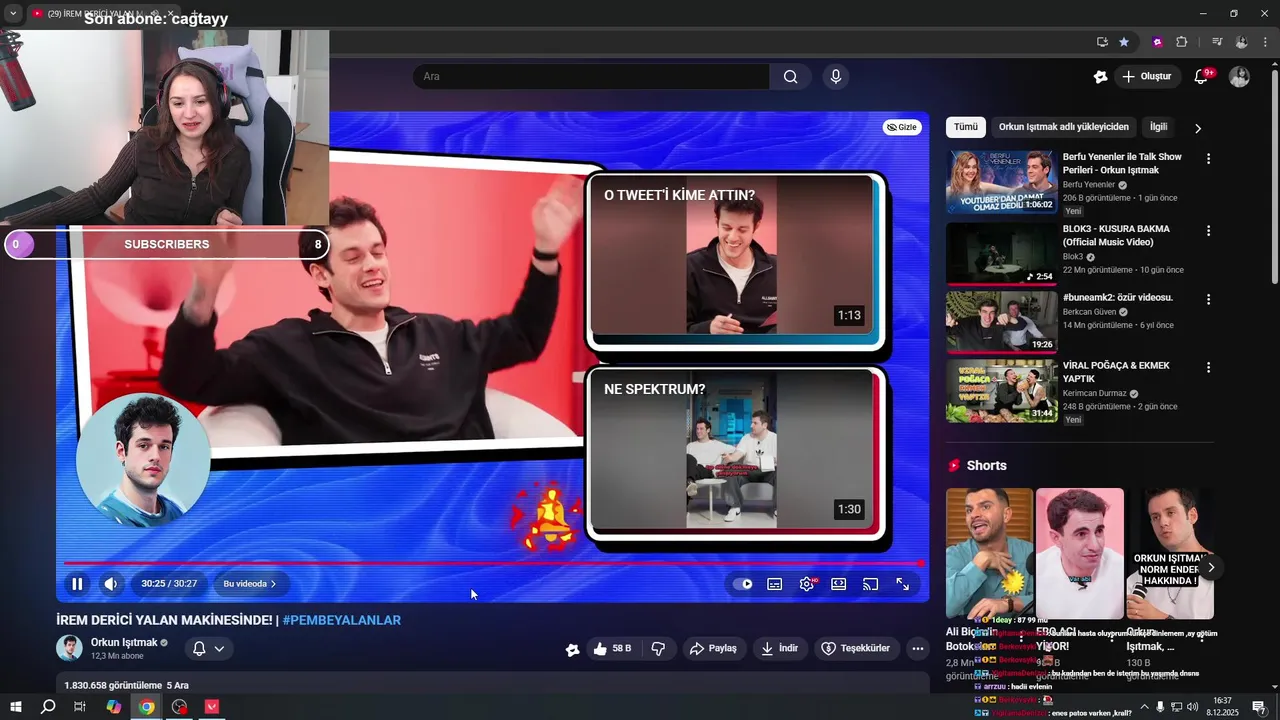Open the tab search dropdown arrow
The height and width of the screenshot is (720, 1280).
tap(13, 13)
